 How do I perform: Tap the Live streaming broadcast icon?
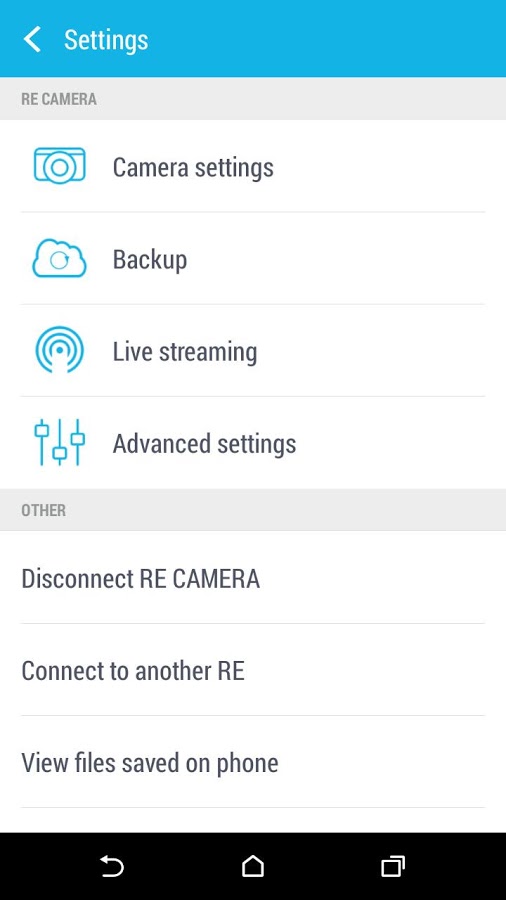pyautogui.click(x=59, y=350)
